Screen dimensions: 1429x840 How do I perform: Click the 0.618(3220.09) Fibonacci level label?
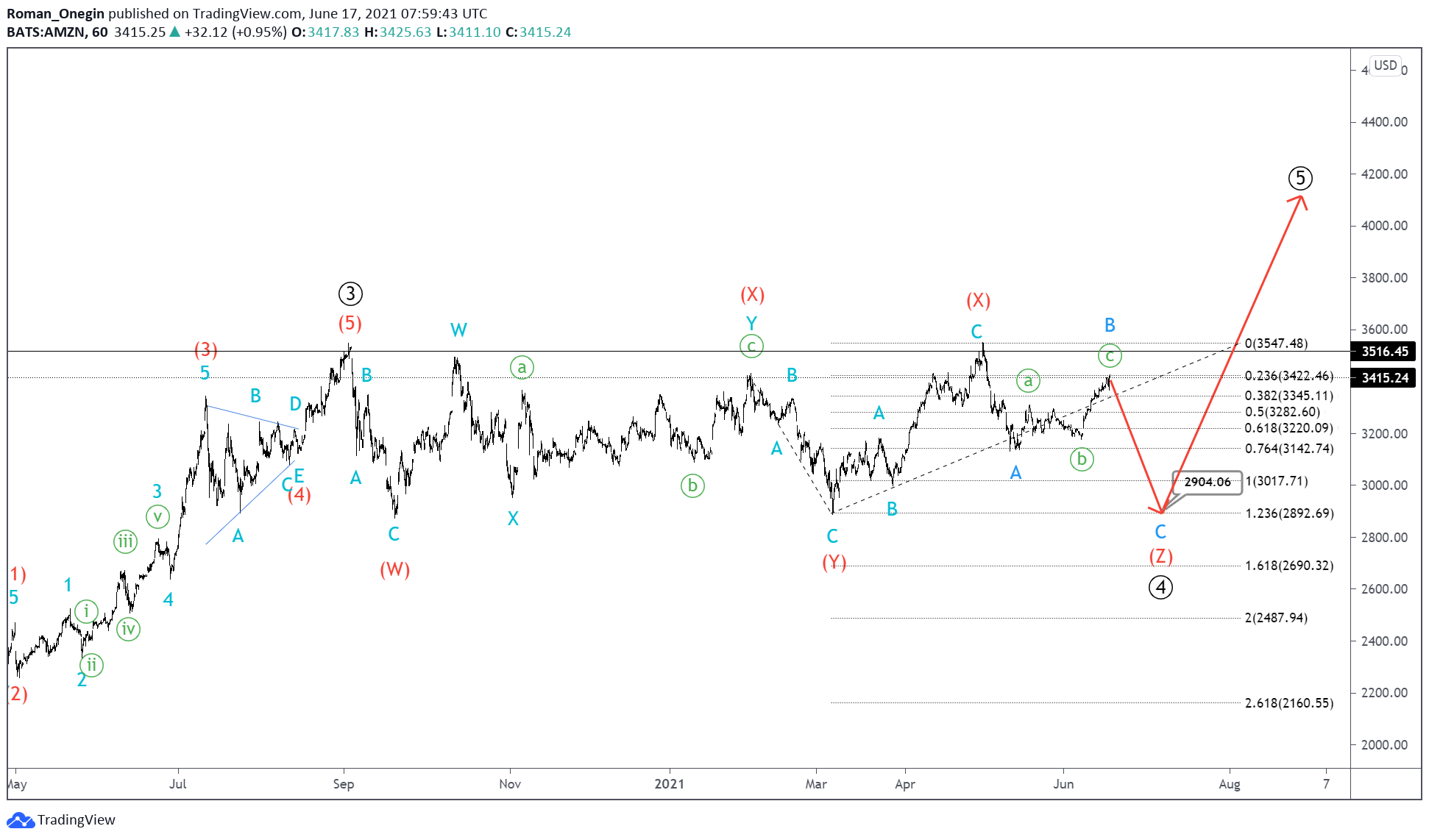click(x=1288, y=428)
